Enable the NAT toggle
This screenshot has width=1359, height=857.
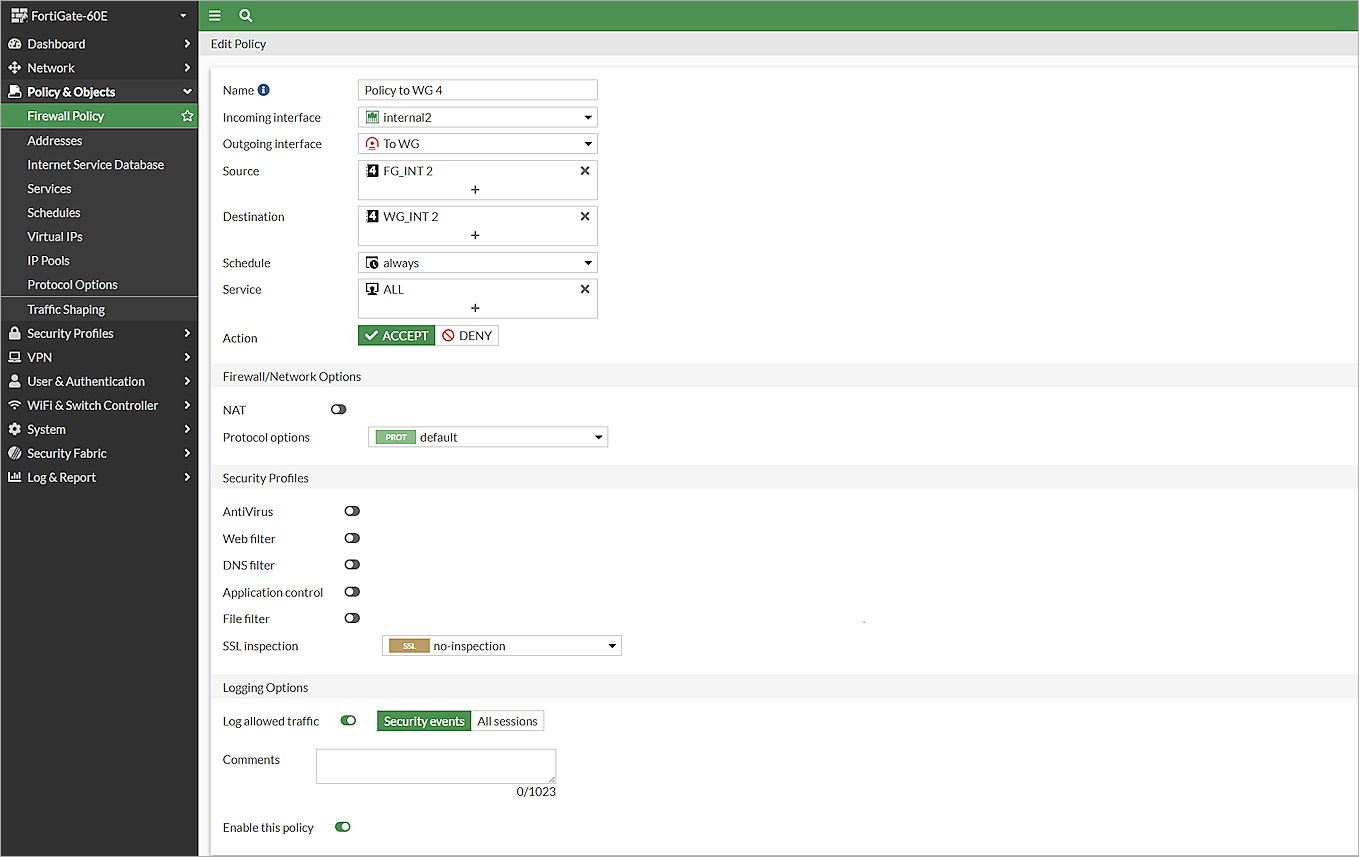338,409
